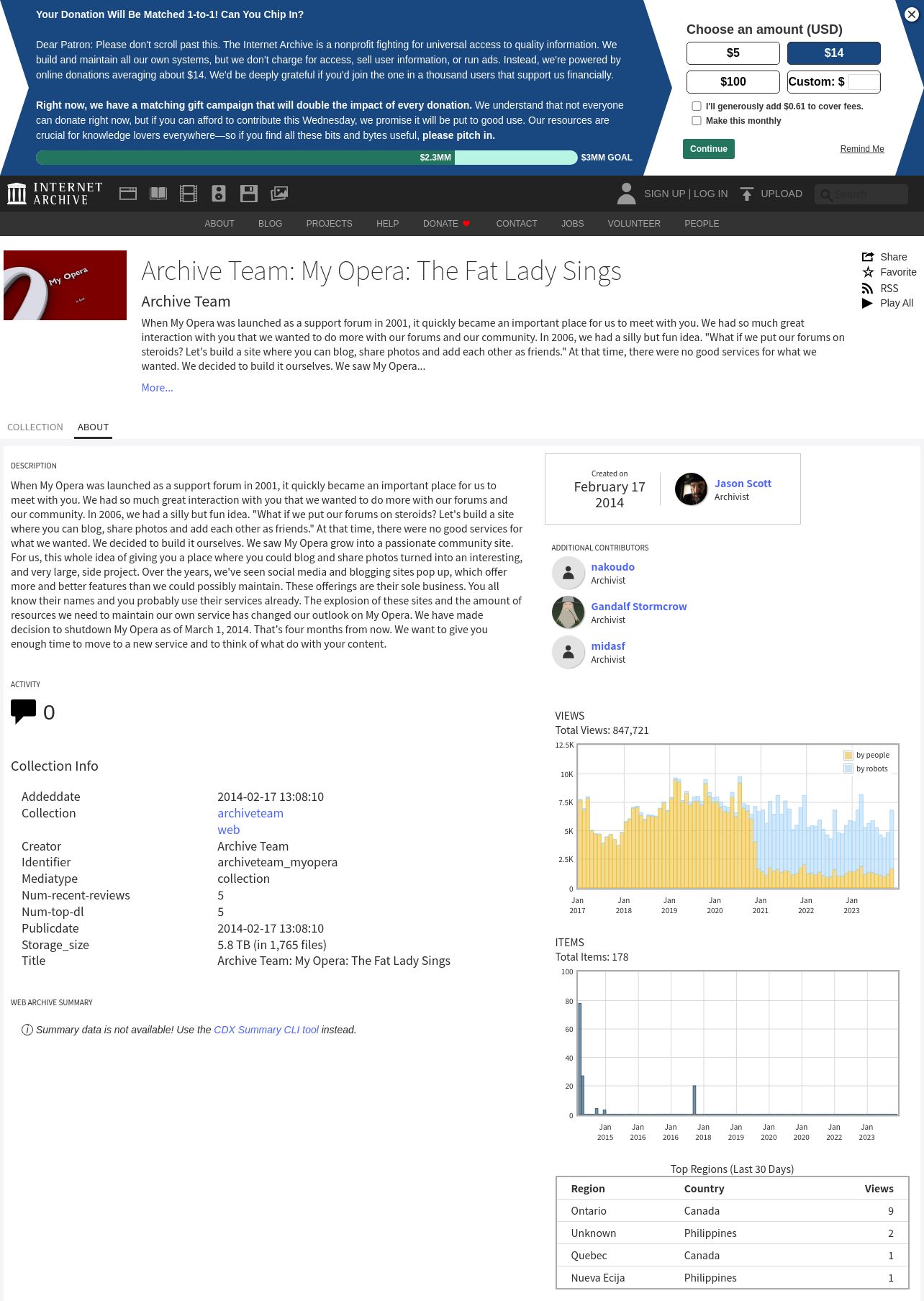Image resolution: width=924 pixels, height=1301 pixels.
Task: Click the upload arrow icon
Action: [747, 194]
